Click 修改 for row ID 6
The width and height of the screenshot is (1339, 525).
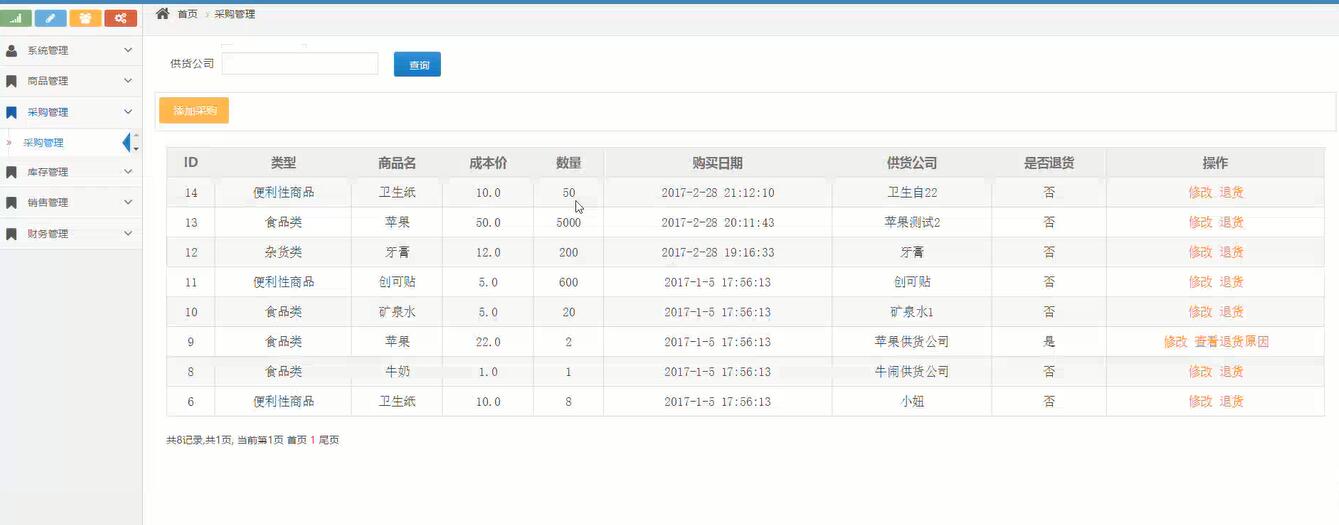(1200, 402)
